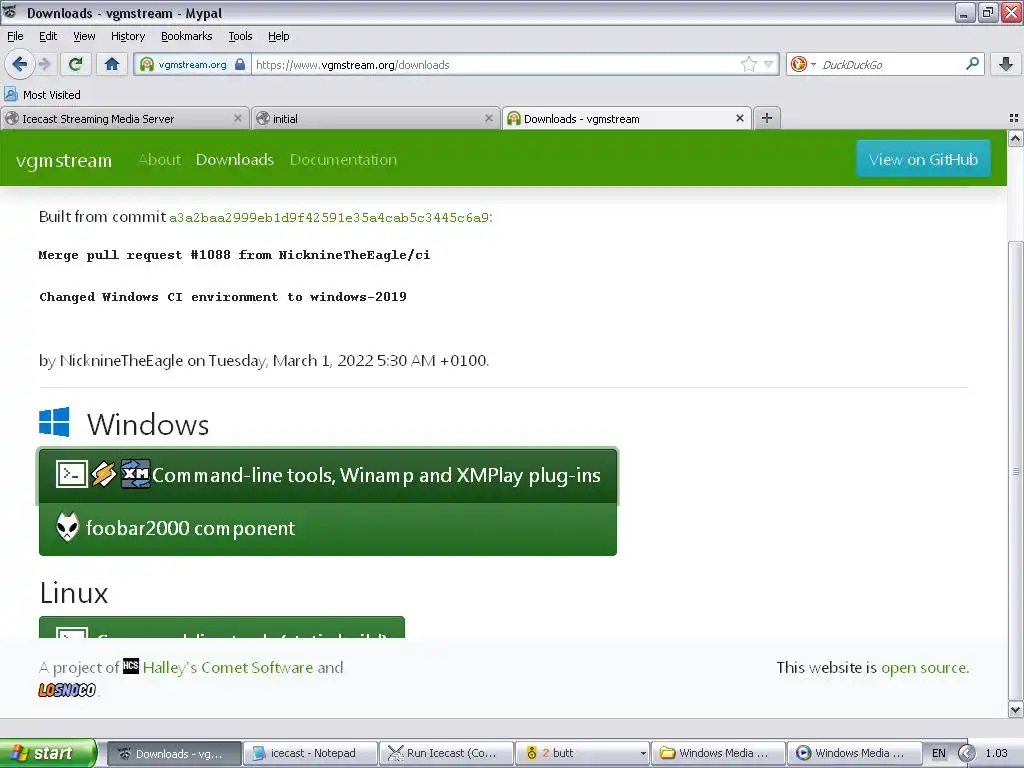Download Command-line tools, Winamp and XMPlay plug-ins
Viewport: 1024px width, 768px height.
(x=328, y=475)
